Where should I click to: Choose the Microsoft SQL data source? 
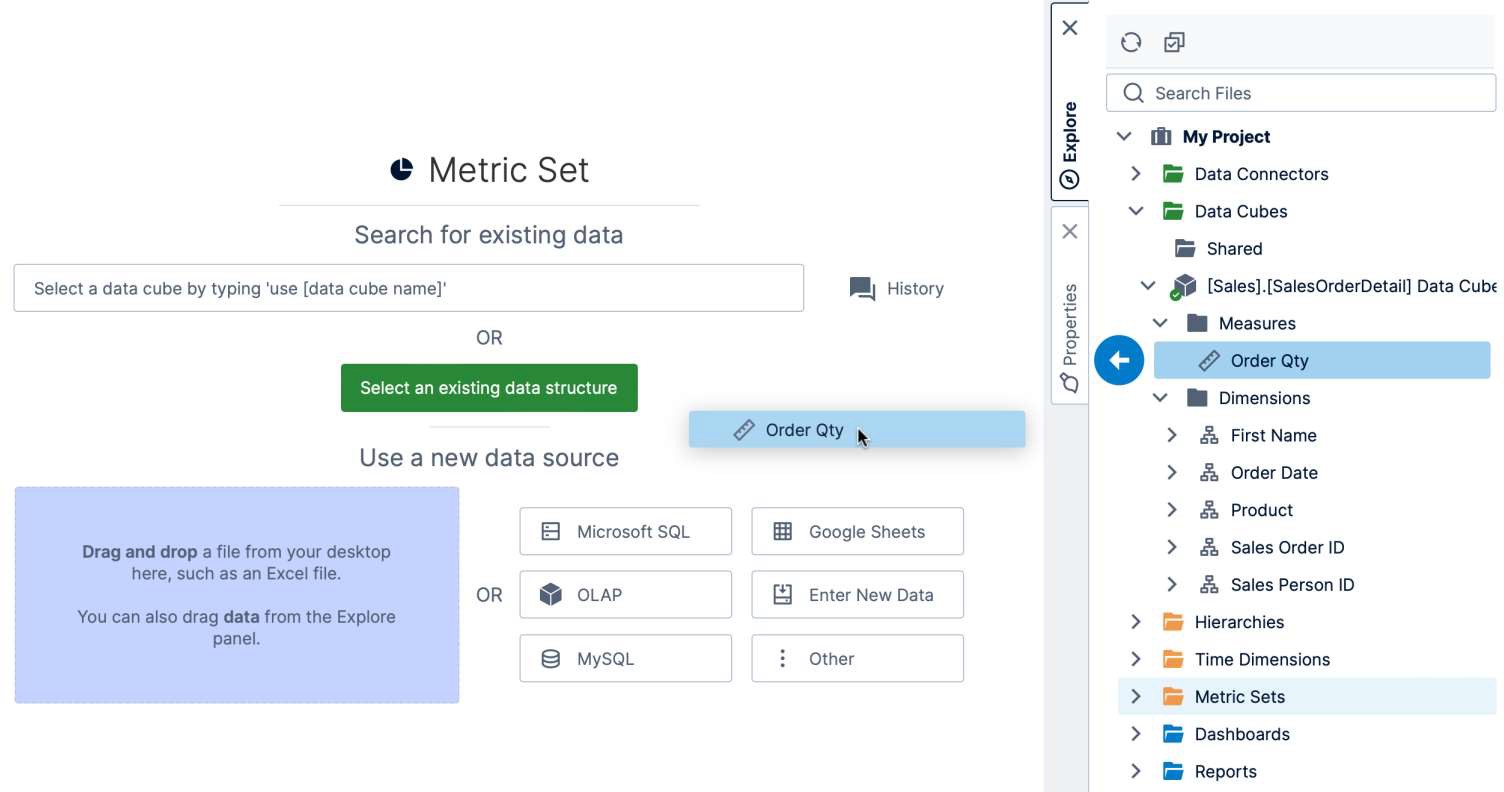click(625, 532)
